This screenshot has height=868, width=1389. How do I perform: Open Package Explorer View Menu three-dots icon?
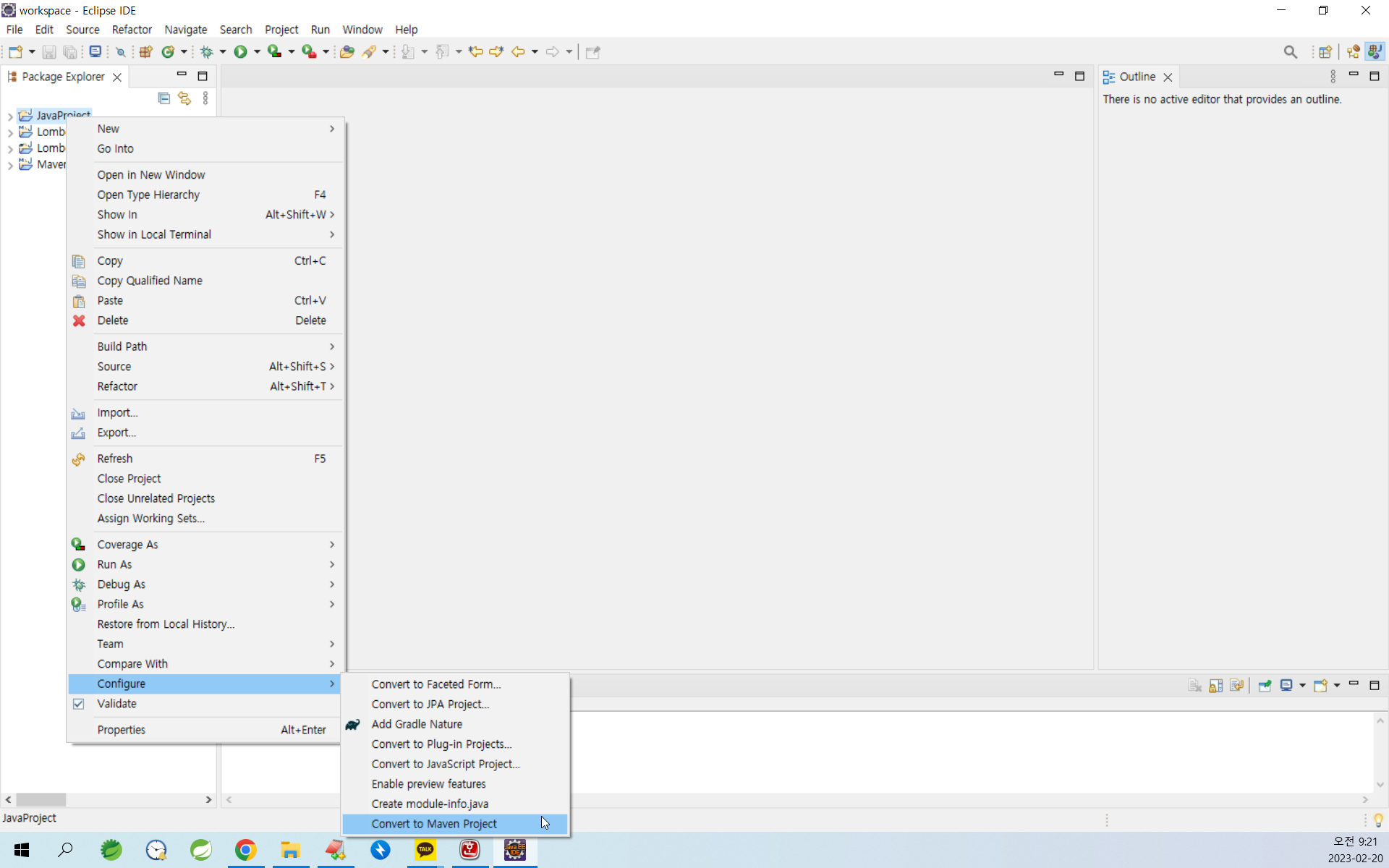click(x=205, y=98)
